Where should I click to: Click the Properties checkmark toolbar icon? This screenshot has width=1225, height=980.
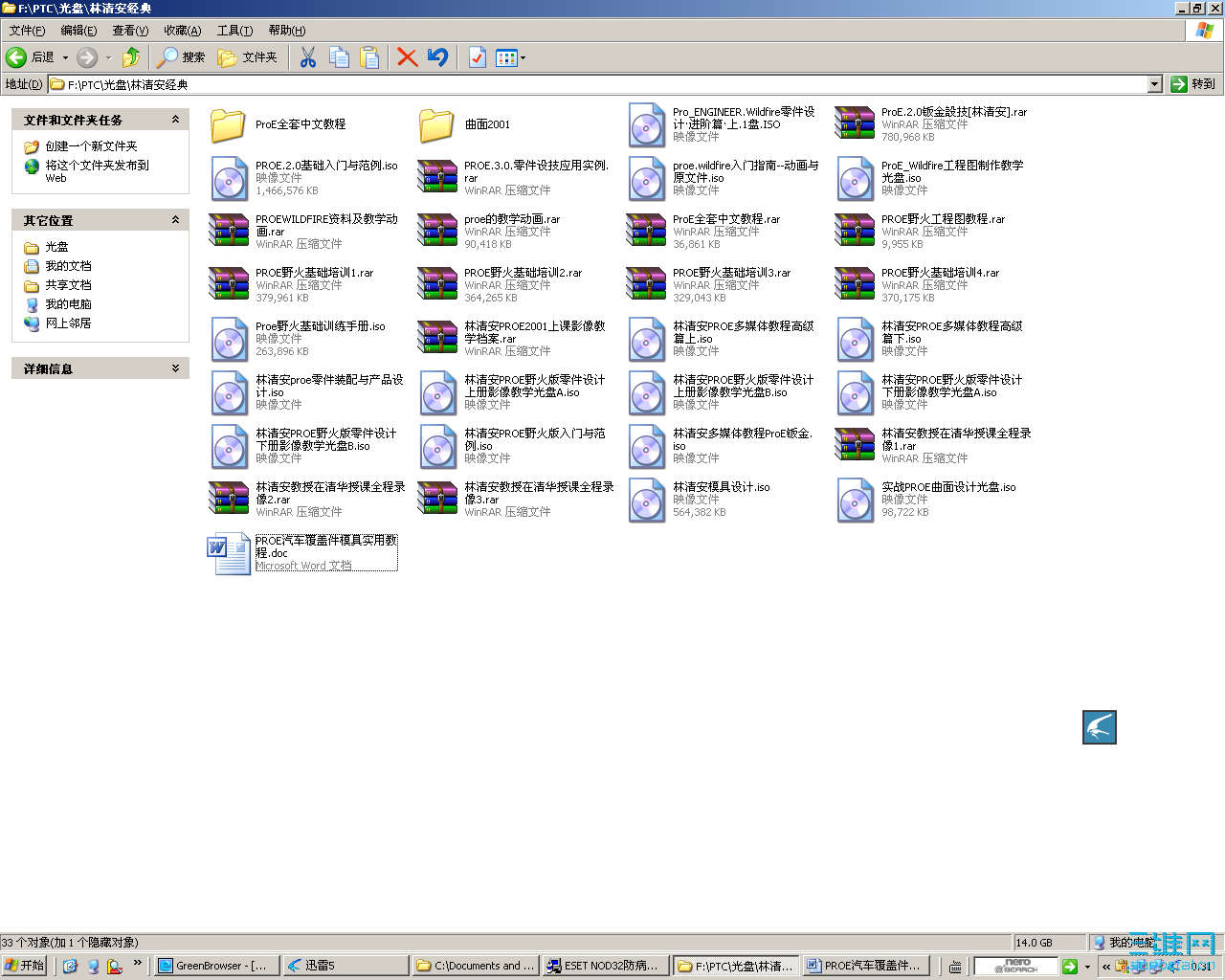[x=477, y=57]
